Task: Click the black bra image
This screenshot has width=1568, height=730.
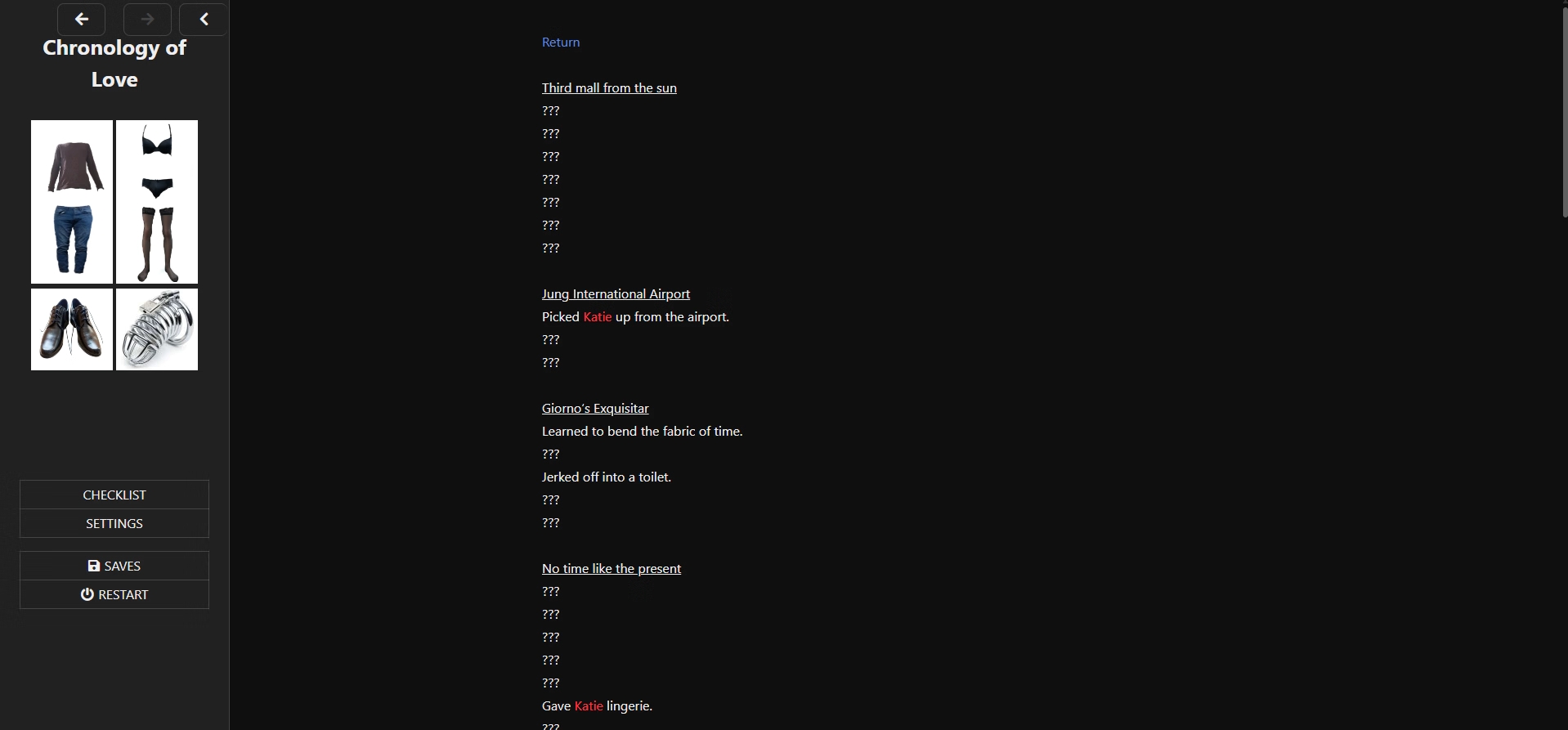Action: pos(157,142)
